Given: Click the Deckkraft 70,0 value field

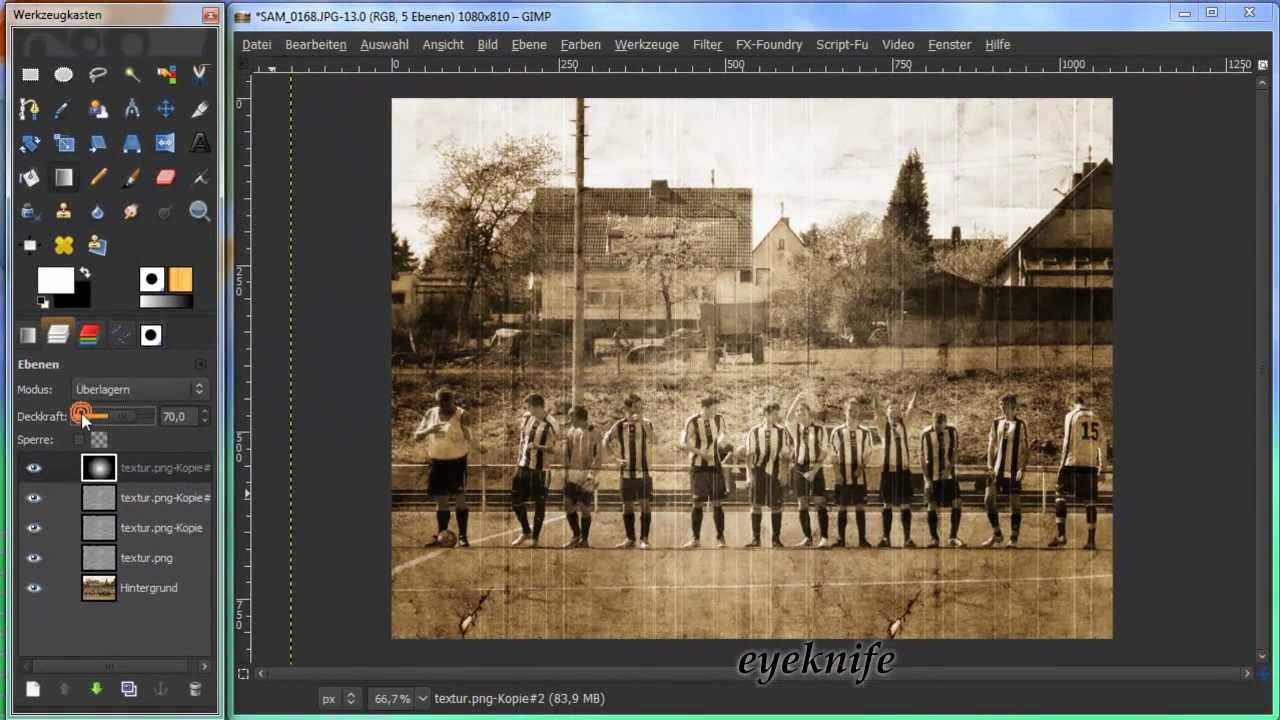Looking at the screenshot, I should pos(177,416).
